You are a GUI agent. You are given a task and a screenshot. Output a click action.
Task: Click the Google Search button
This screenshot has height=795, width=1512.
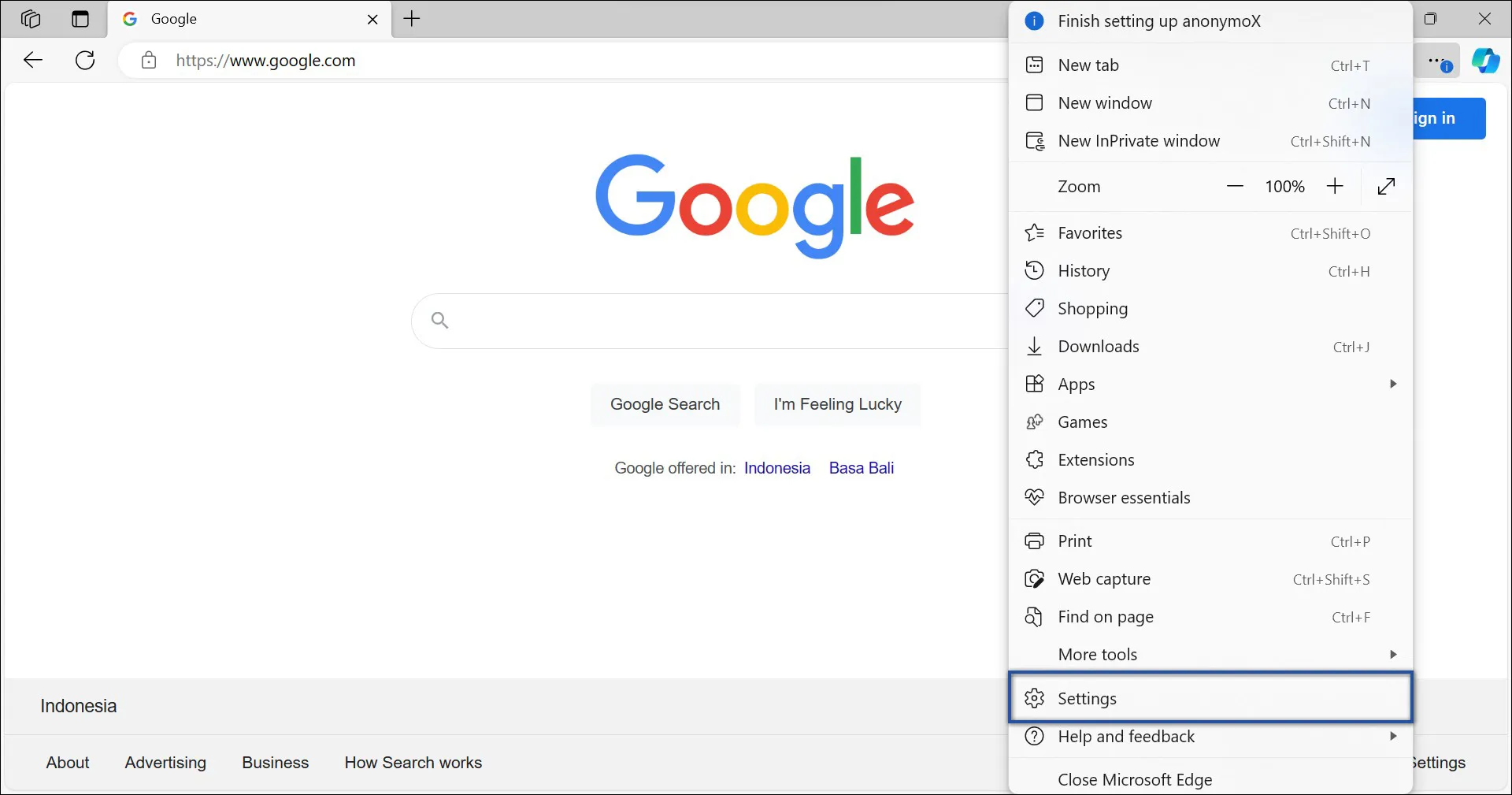pos(665,403)
